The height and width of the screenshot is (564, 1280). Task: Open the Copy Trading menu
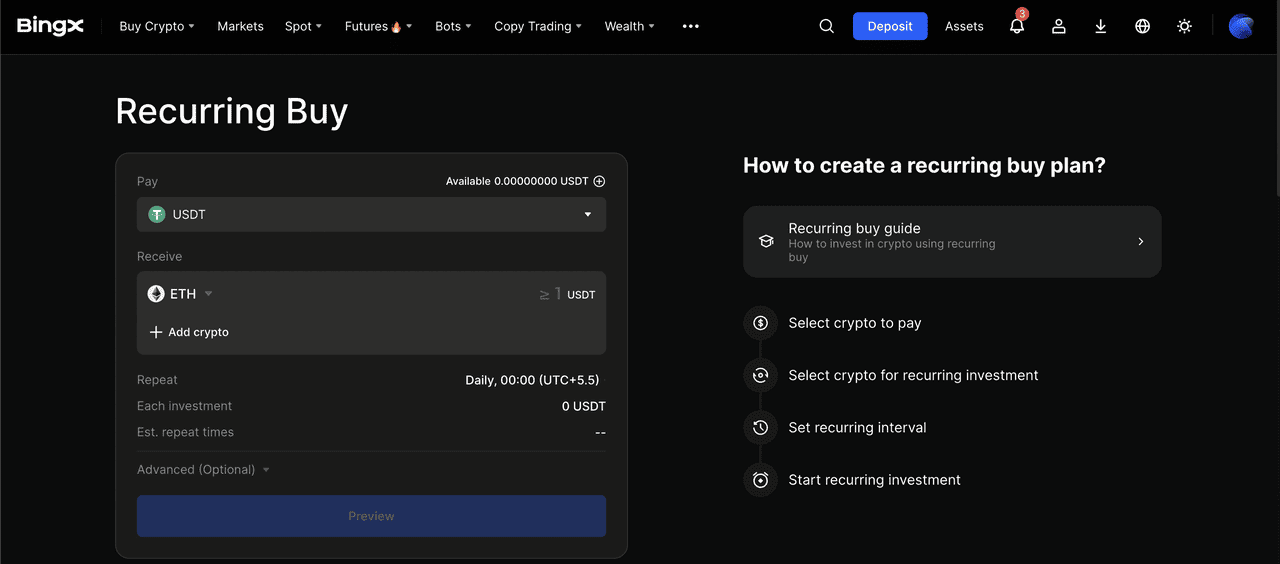tap(539, 26)
